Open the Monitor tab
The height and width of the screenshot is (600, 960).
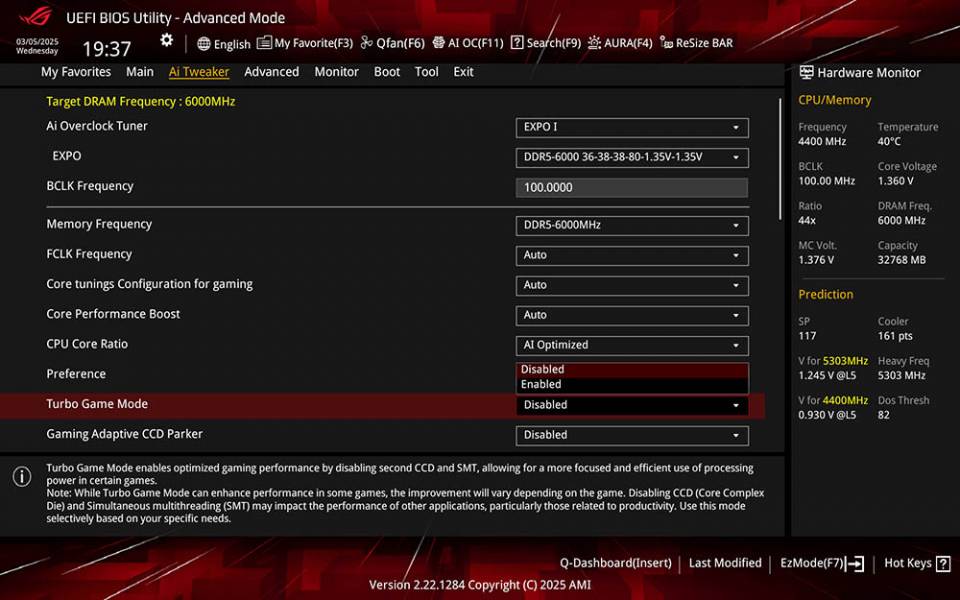coord(336,72)
